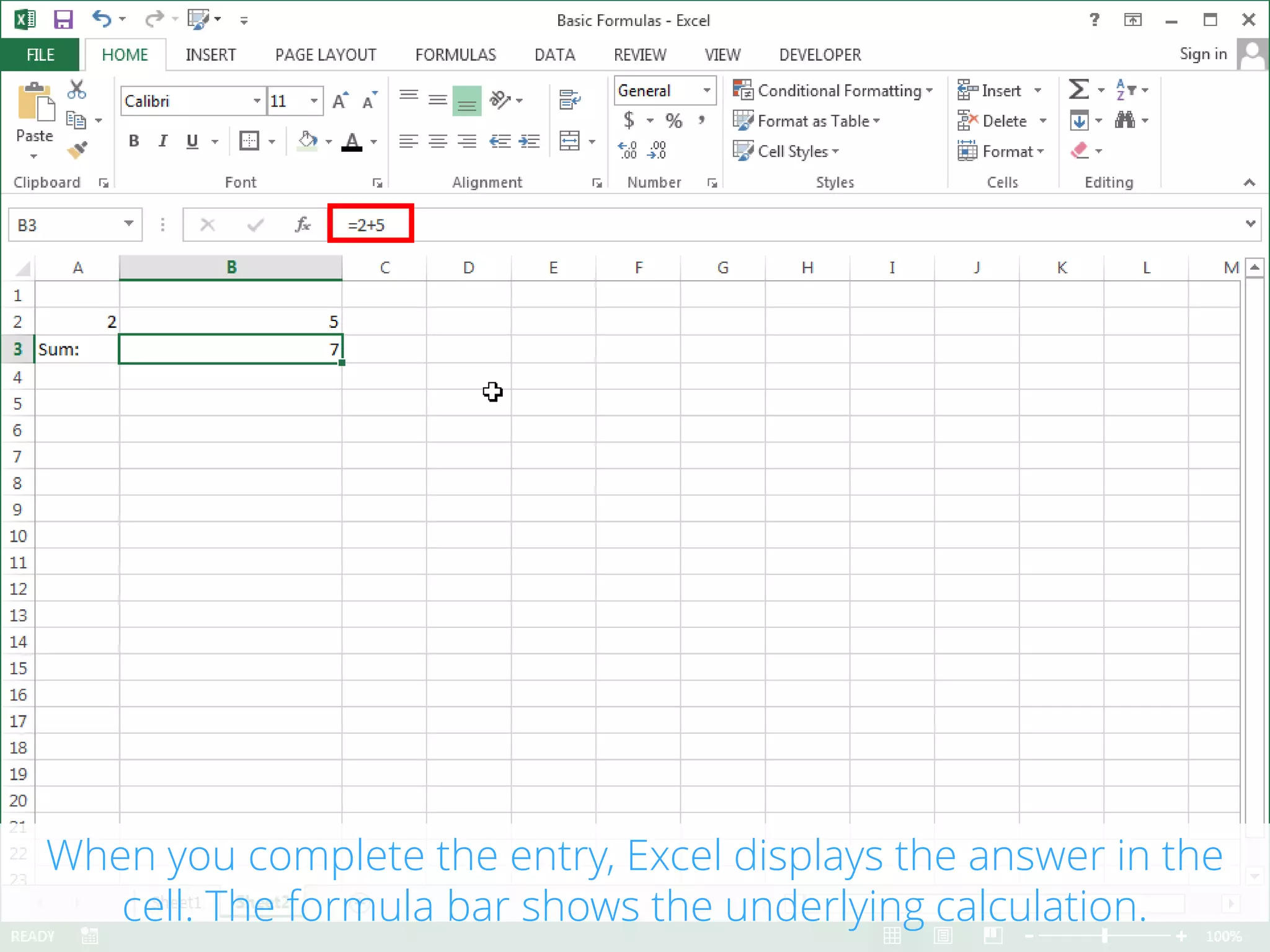The image size is (1270, 952).
Task: Click the Find and Select binoculars icon
Action: [x=1125, y=120]
